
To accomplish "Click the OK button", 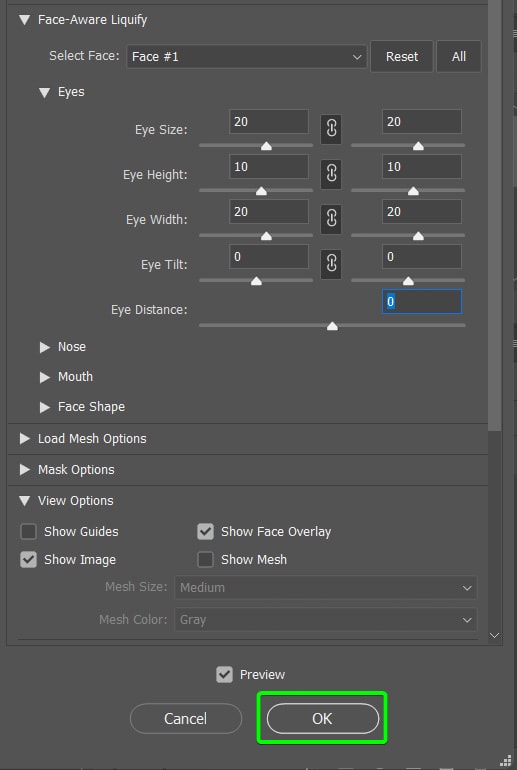I will click(x=323, y=719).
